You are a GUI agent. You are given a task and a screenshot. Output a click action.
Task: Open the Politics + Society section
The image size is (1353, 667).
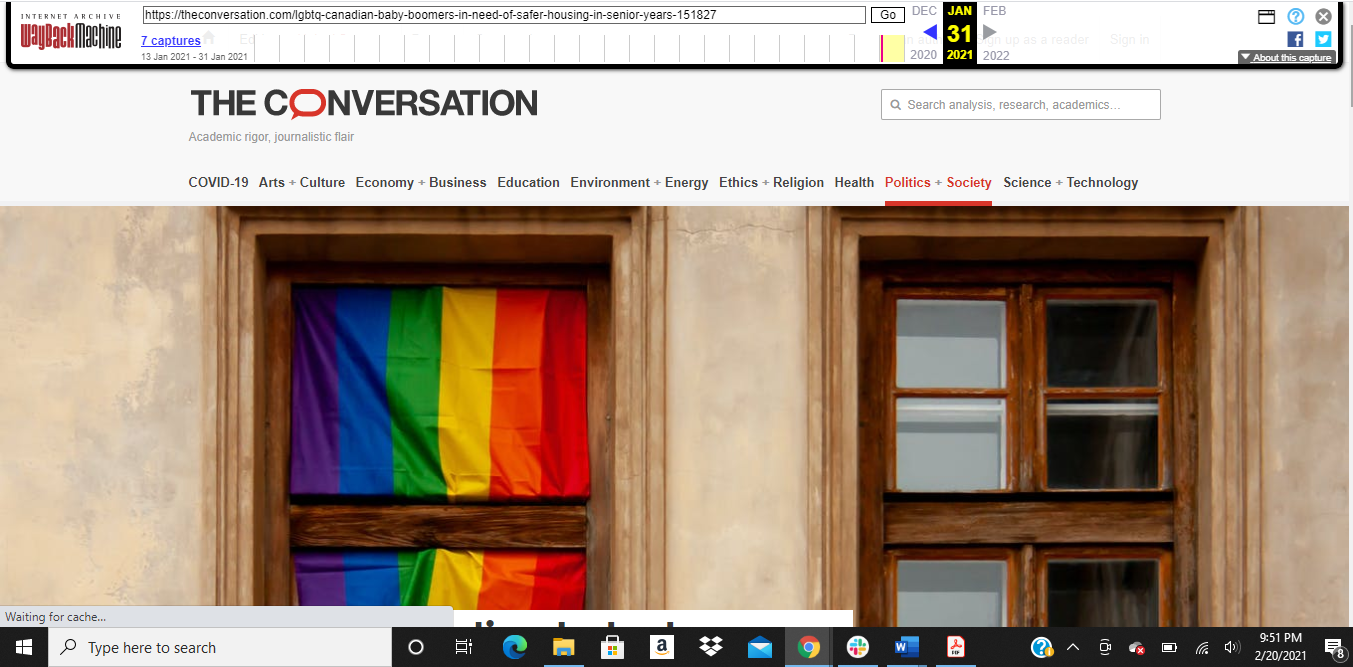point(937,182)
